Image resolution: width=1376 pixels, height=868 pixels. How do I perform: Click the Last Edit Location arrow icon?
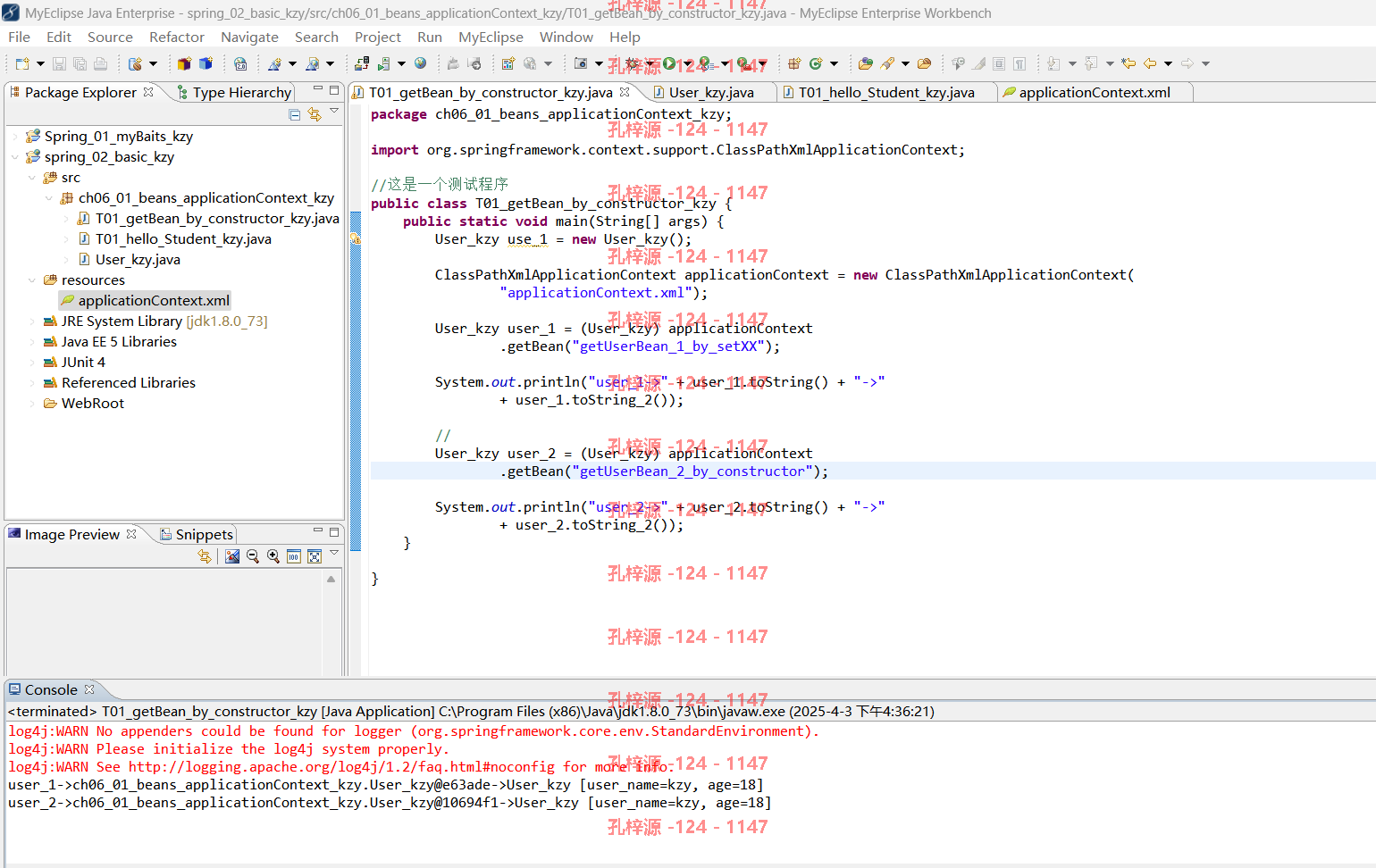1128,63
